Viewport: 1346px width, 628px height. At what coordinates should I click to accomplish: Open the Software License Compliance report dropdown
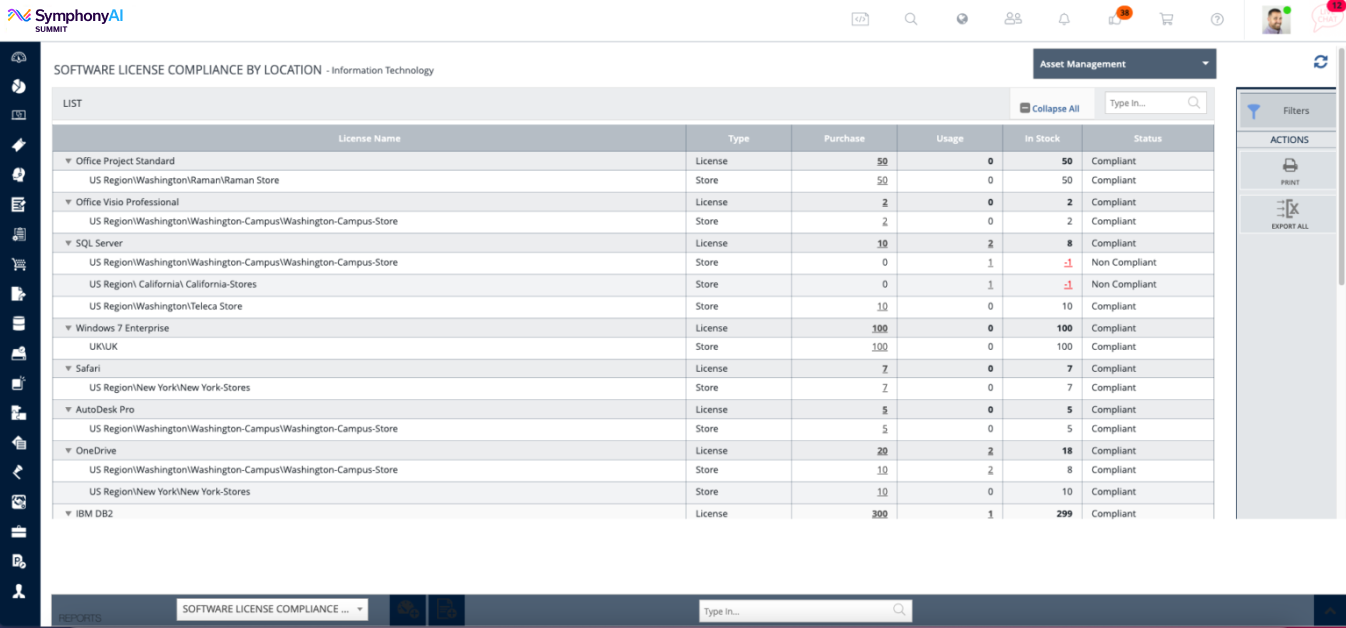tap(272, 609)
